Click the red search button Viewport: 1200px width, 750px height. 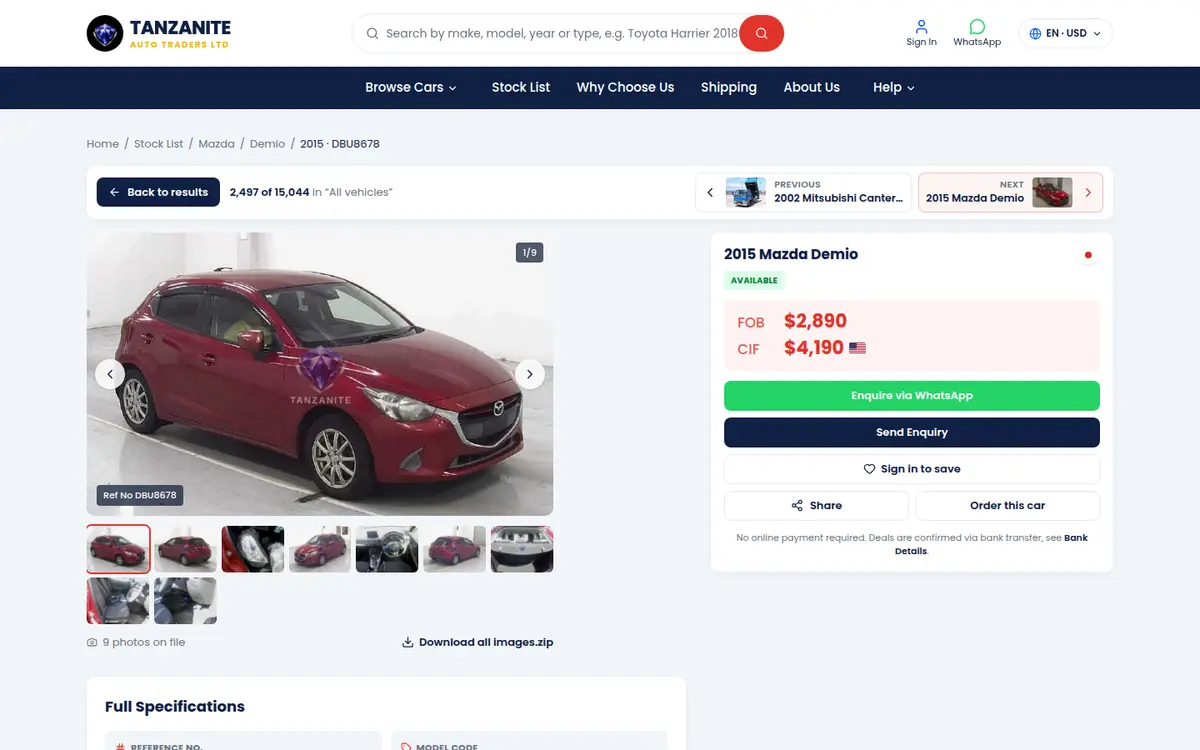coord(761,33)
